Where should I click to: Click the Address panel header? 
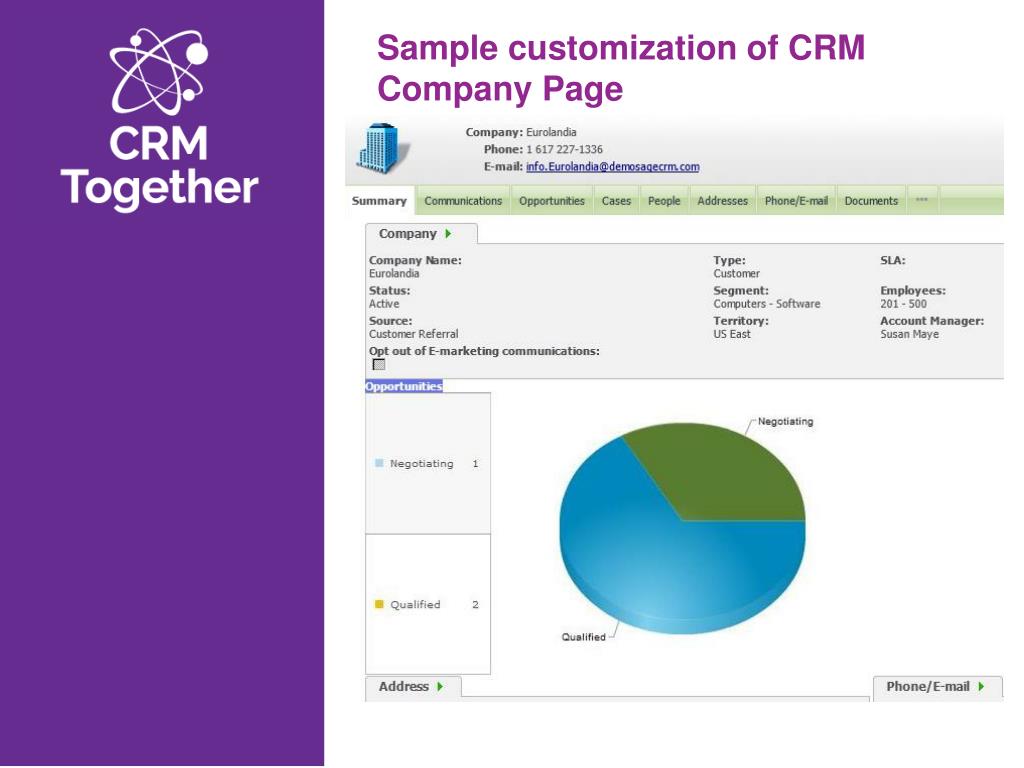tap(413, 686)
